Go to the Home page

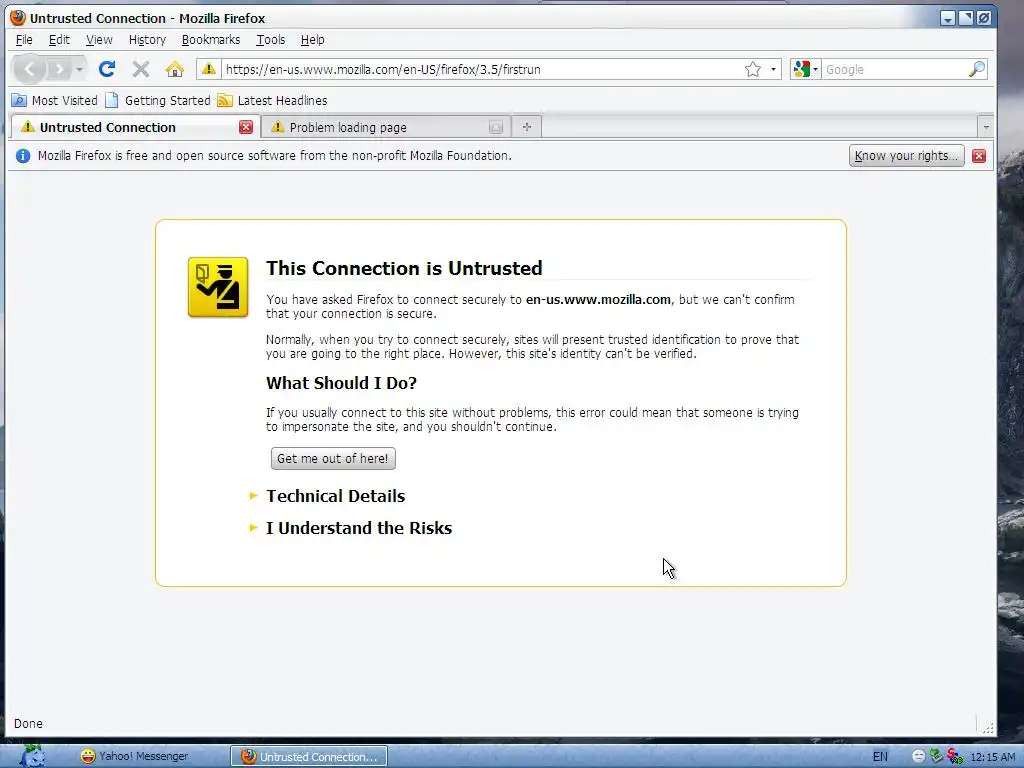coord(174,69)
